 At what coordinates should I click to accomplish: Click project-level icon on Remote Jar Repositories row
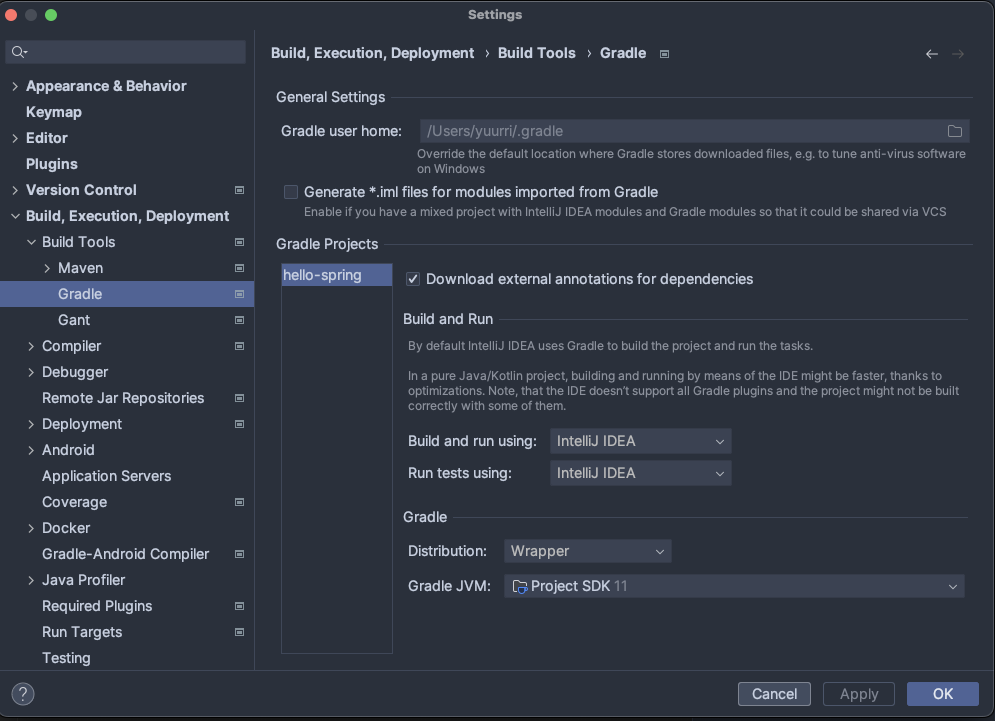pos(239,398)
